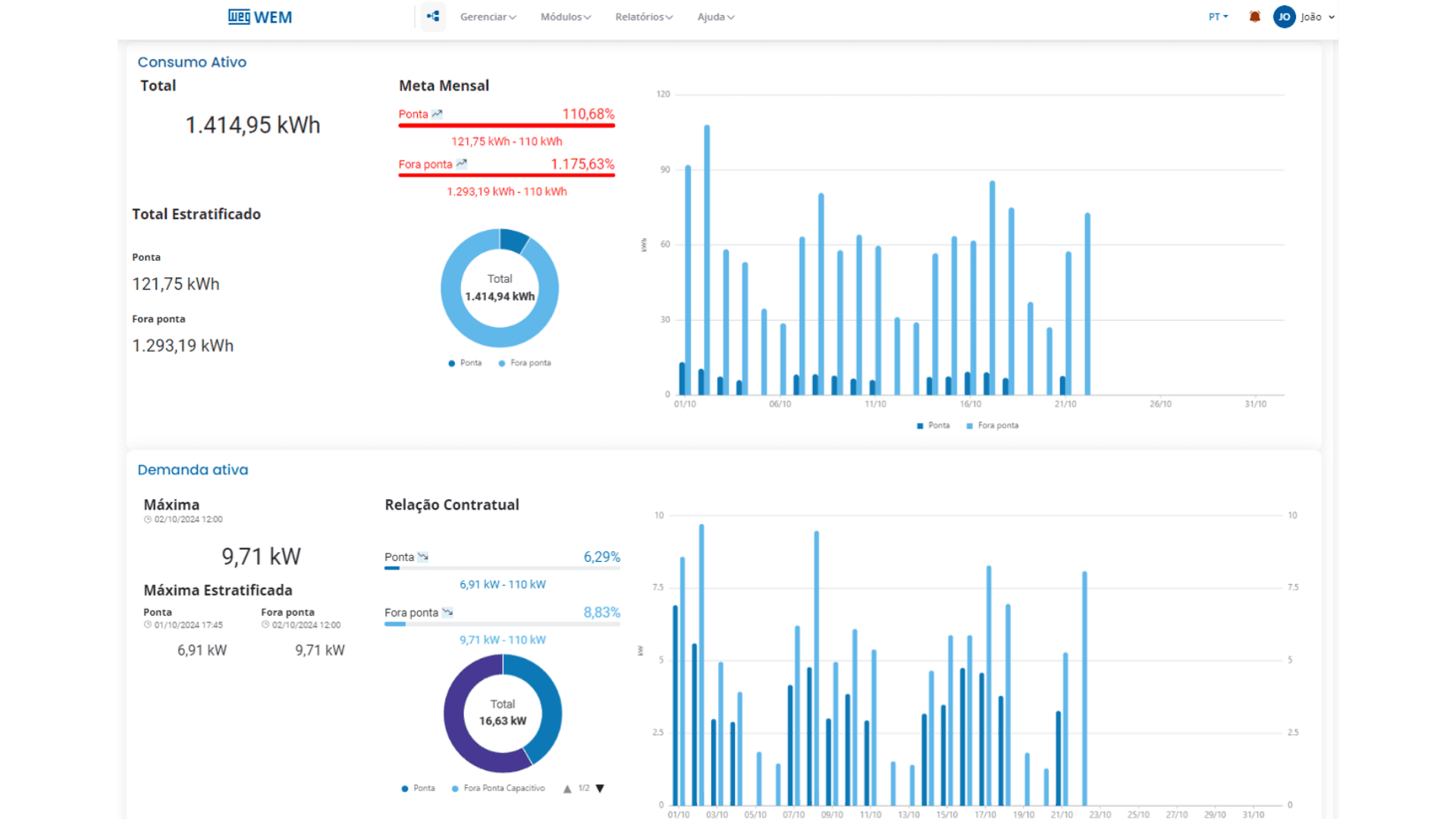Click the Demanda ativa section title
This screenshot has width=1456, height=819.
click(x=193, y=469)
